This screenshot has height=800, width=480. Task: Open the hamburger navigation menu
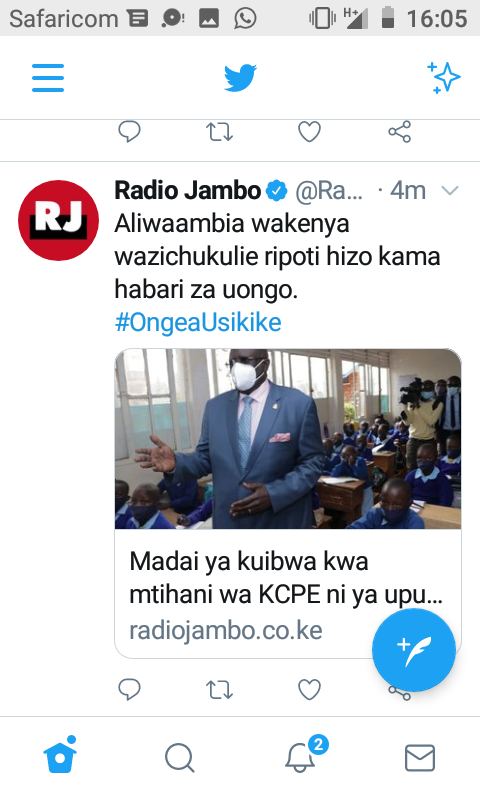coord(48,78)
